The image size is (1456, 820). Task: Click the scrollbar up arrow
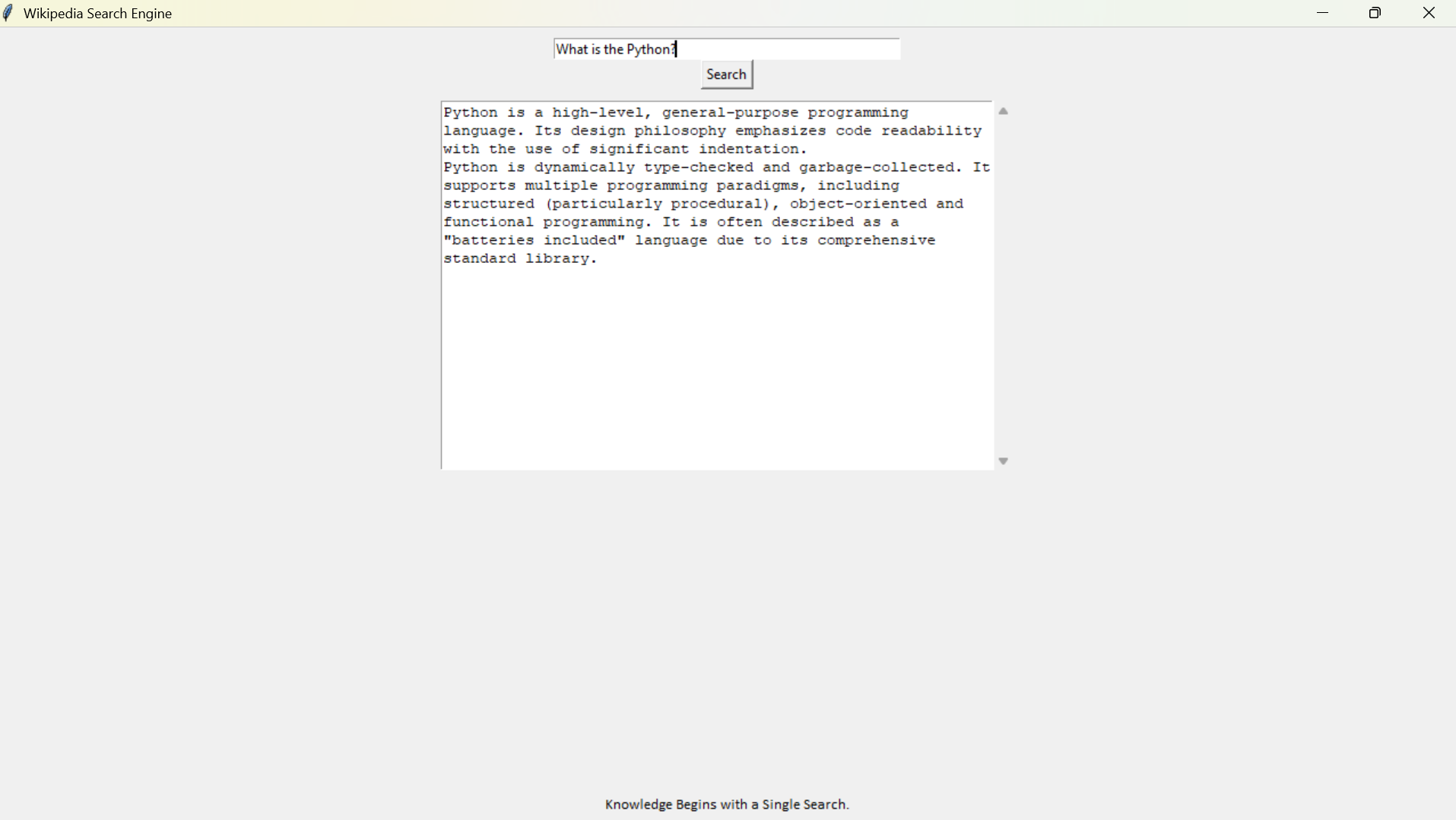(1003, 112)
